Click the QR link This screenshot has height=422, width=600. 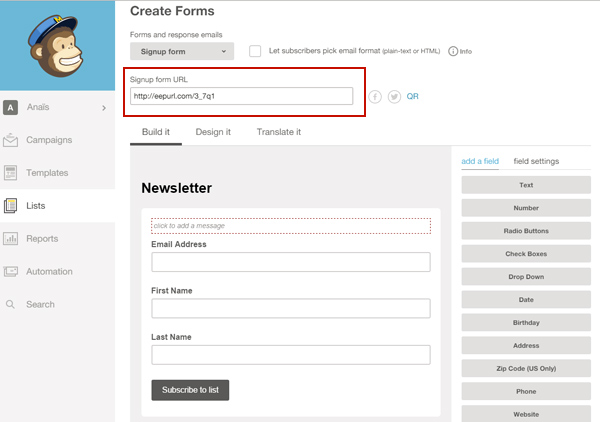[x=413, y=97]
